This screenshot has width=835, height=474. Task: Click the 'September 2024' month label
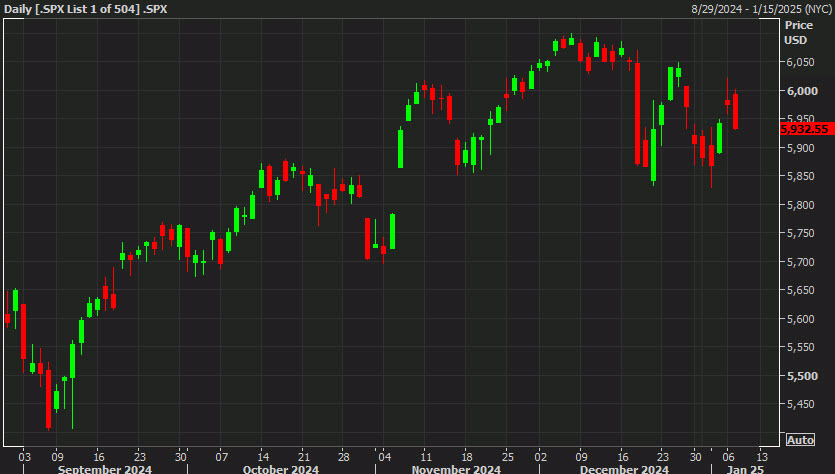tap(105, 469)
